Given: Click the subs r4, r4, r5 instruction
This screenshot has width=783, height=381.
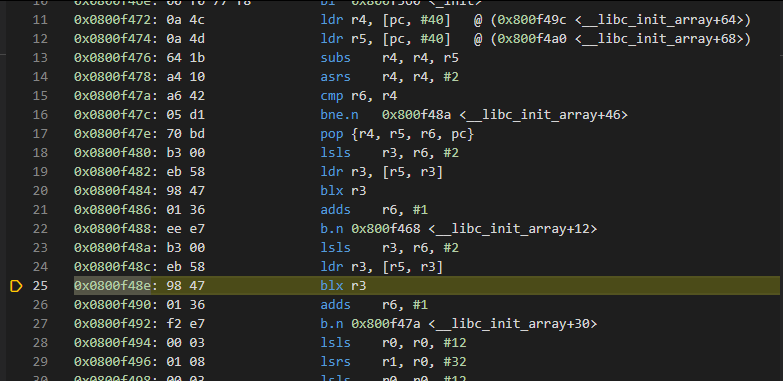Looking at the screenshot, I should pyautogui.click(x=390, y=58).
